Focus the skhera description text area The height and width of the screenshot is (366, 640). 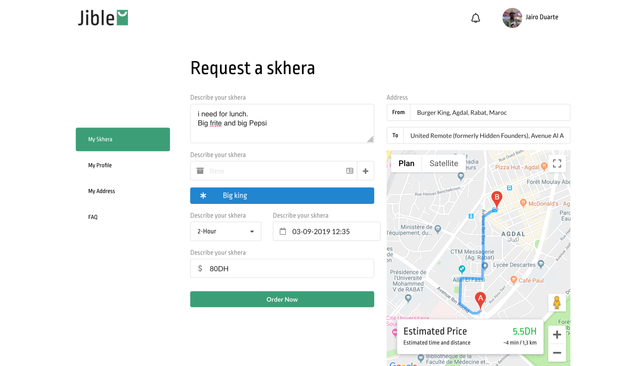pyautogui.click(x=282, y=123)
